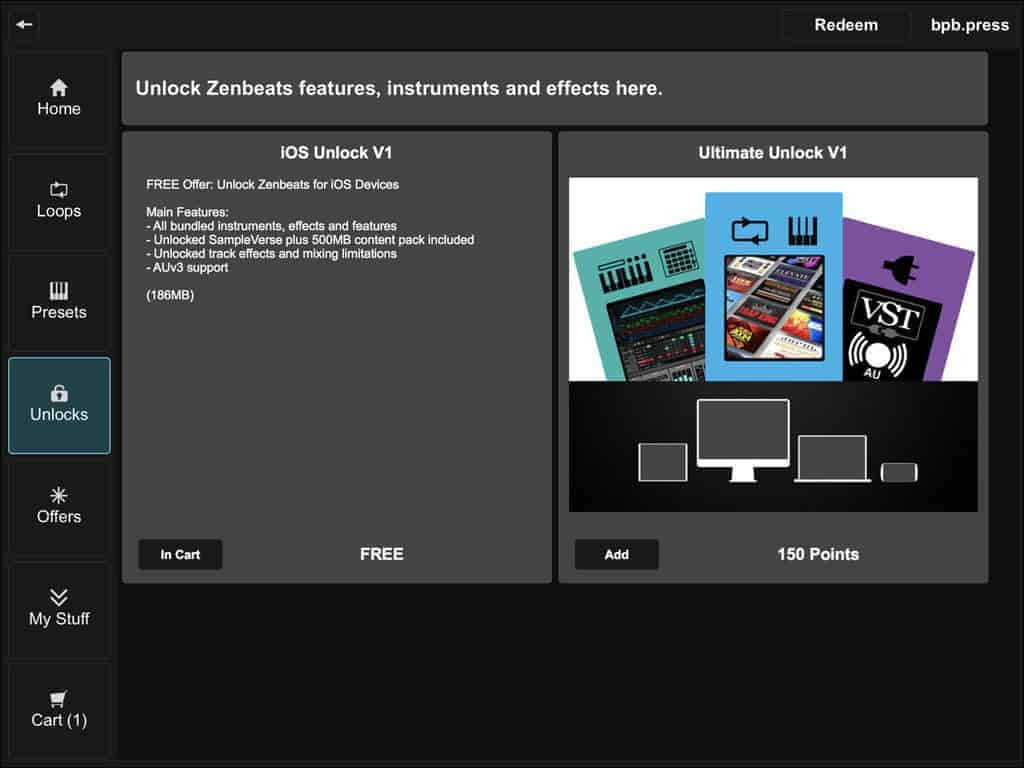Screen dimensions: 1024x768
Task: Open Offers with the star icon
Action: pos(59,495)
